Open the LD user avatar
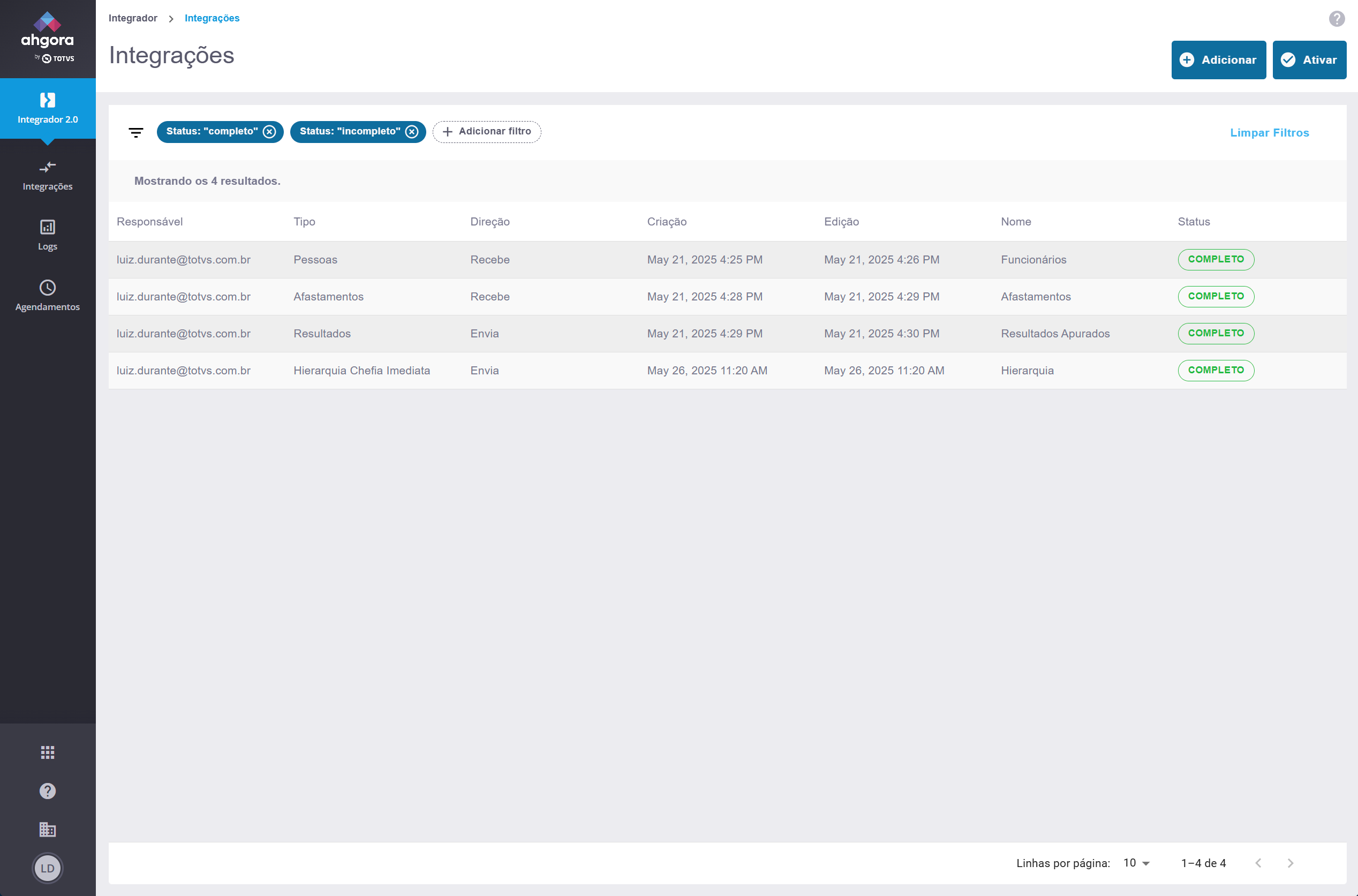 tap(48, 868)
